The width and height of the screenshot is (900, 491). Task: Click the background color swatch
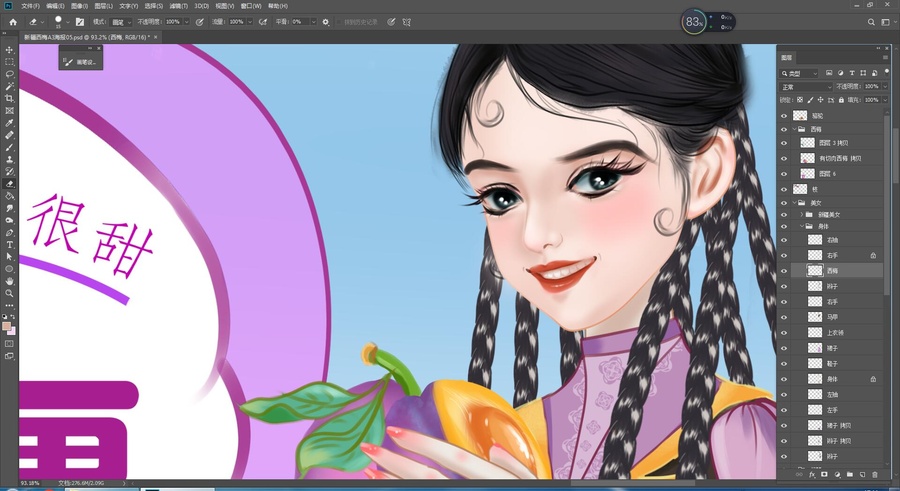click(11, 331)
